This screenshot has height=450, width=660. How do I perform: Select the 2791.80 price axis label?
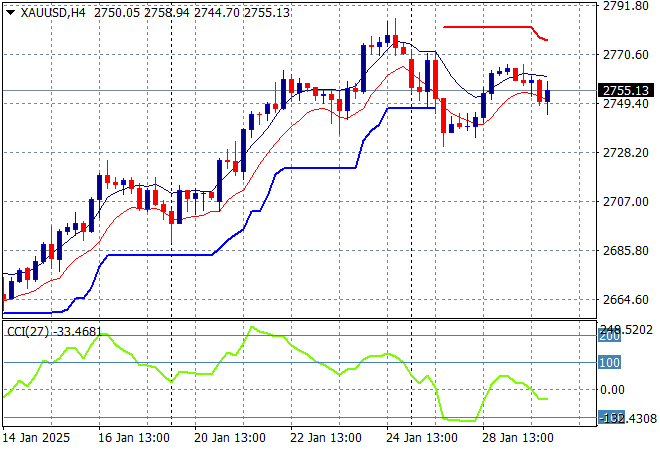[x=626, y=5]
